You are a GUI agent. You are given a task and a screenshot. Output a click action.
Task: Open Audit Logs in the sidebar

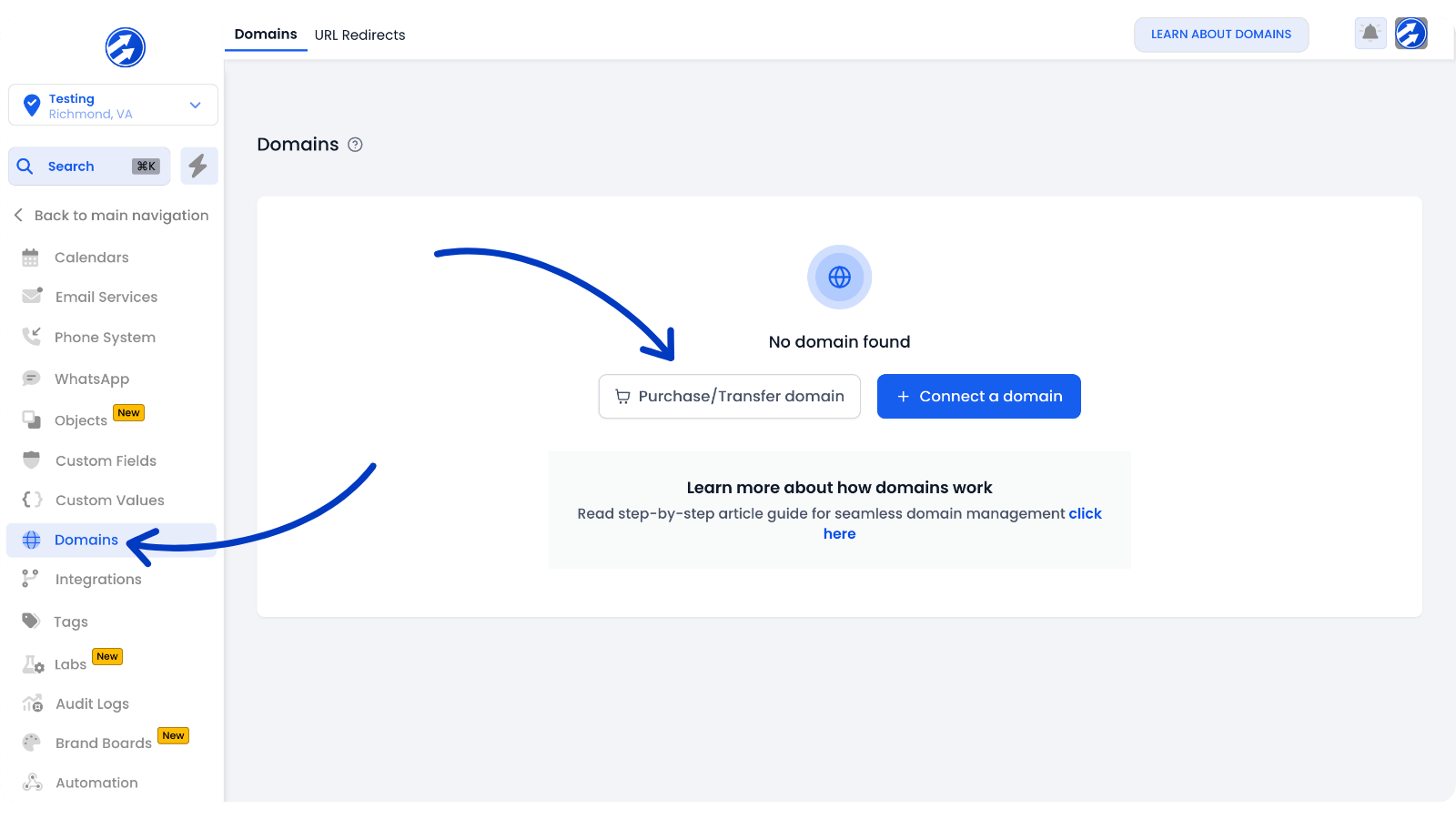pos(92,703)
